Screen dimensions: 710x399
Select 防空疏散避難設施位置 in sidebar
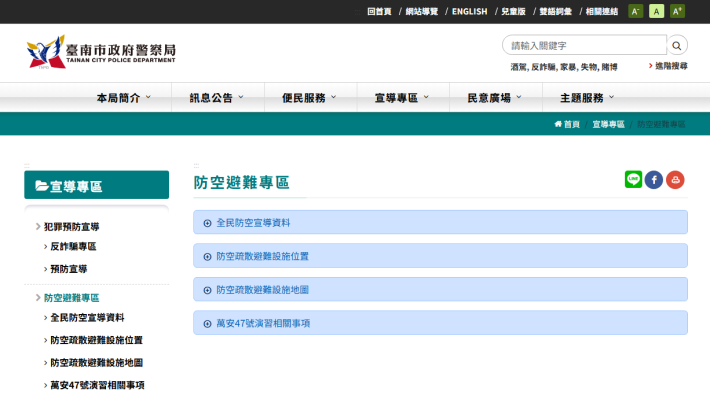96,340
